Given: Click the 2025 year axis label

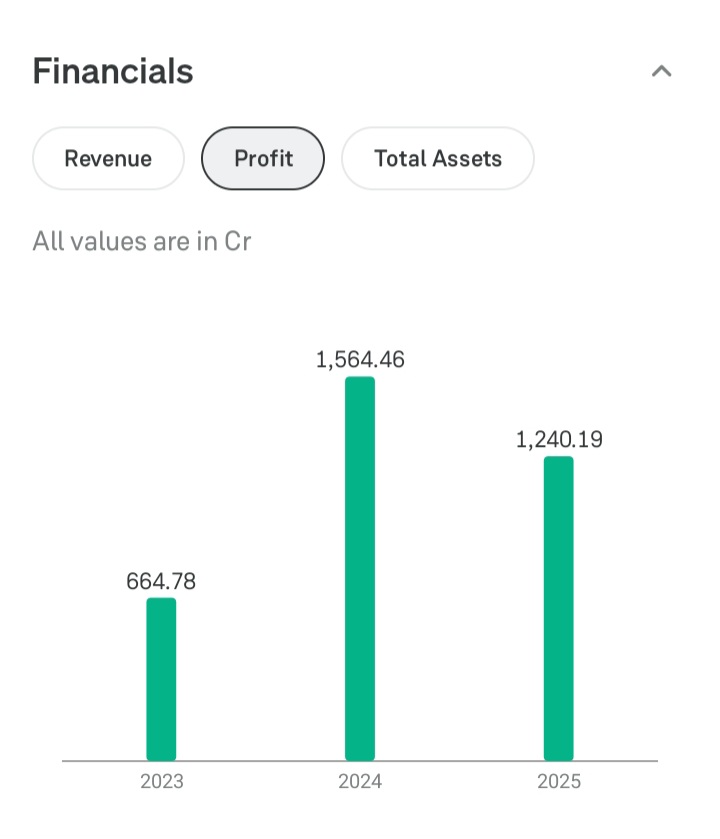Looking at the screenshot, I should point(559,782).
